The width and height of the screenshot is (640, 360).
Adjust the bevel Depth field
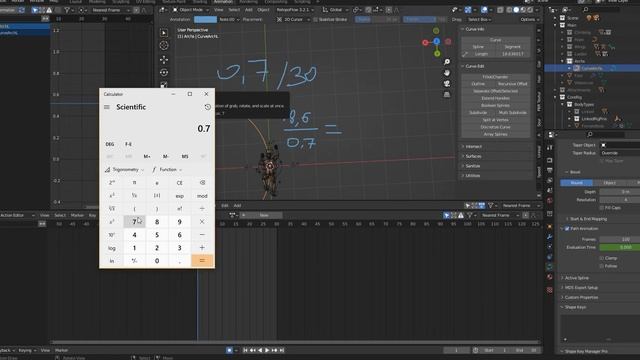click(620, 191)
